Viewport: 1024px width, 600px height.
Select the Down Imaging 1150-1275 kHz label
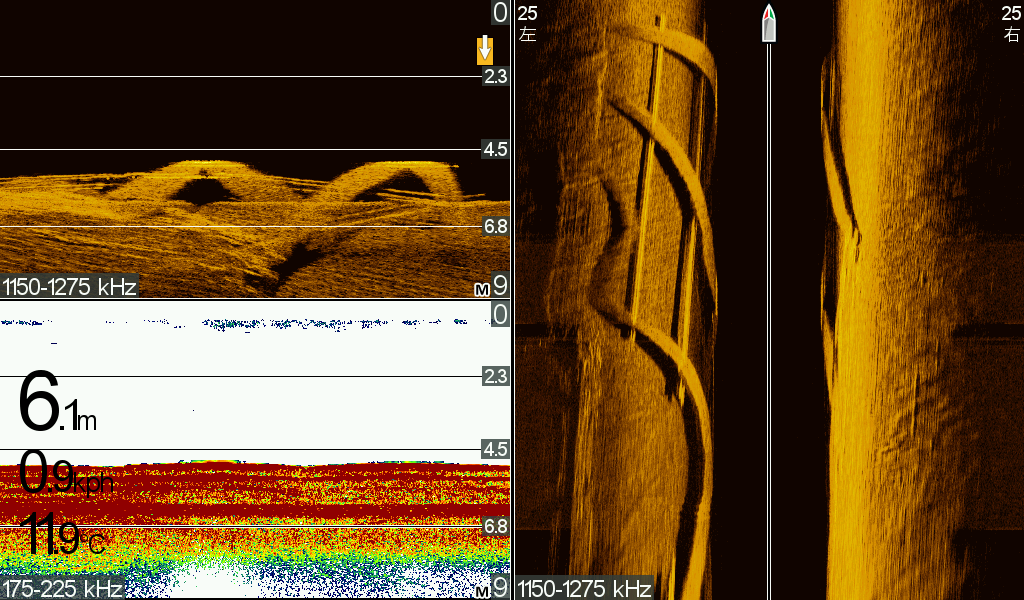[x=69, y=288]
